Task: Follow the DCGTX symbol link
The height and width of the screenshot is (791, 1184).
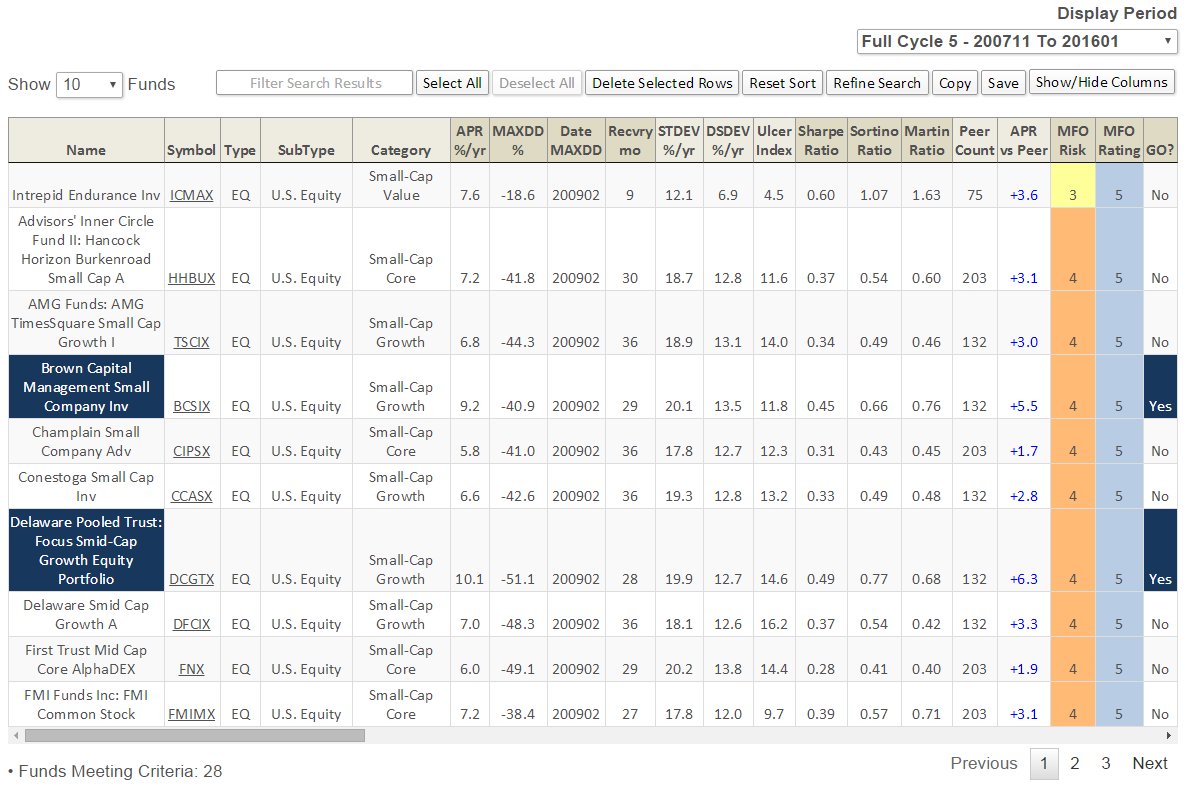Action: pos(191,579)
